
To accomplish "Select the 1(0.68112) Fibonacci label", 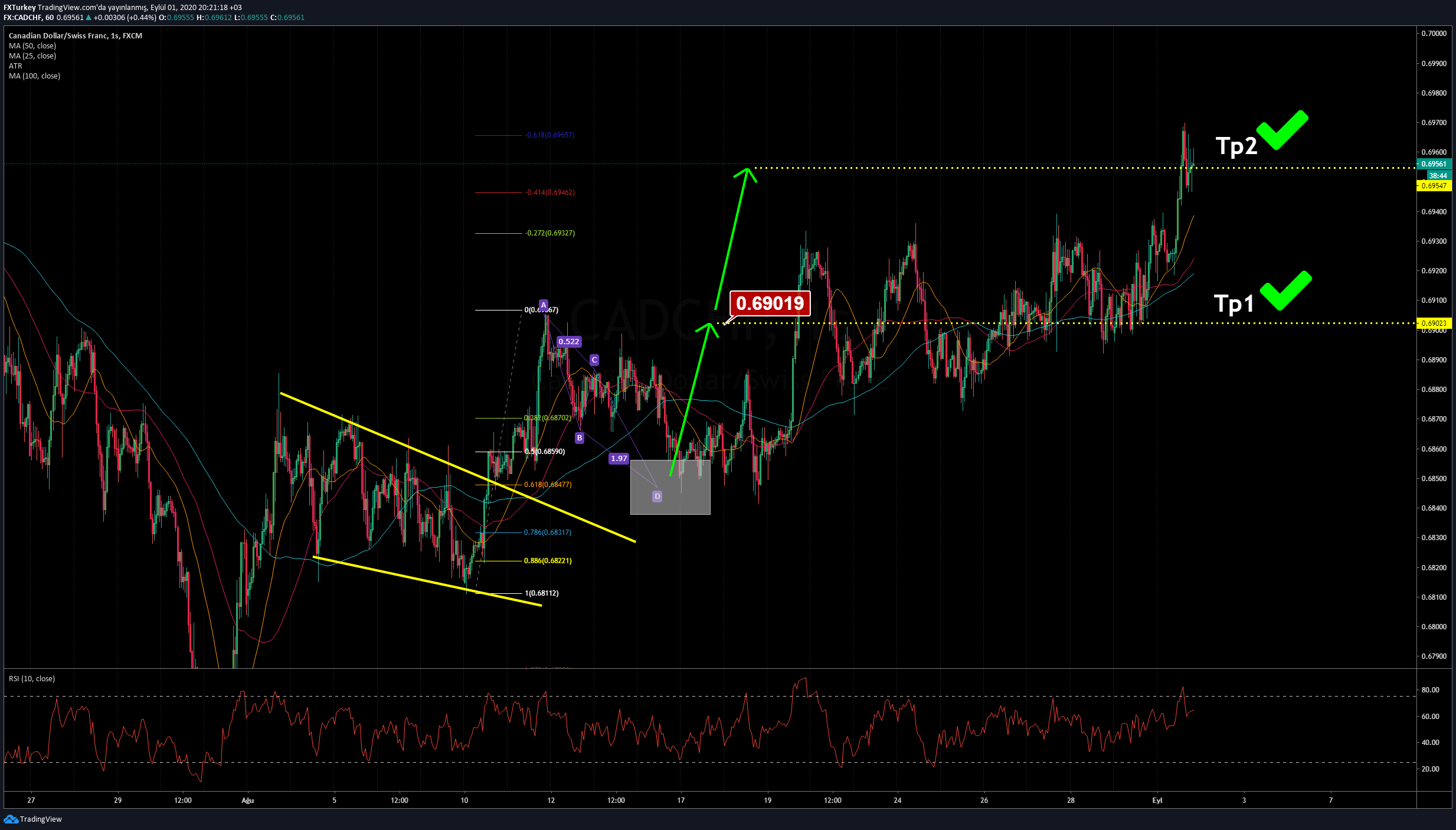I will coord(541,593).
